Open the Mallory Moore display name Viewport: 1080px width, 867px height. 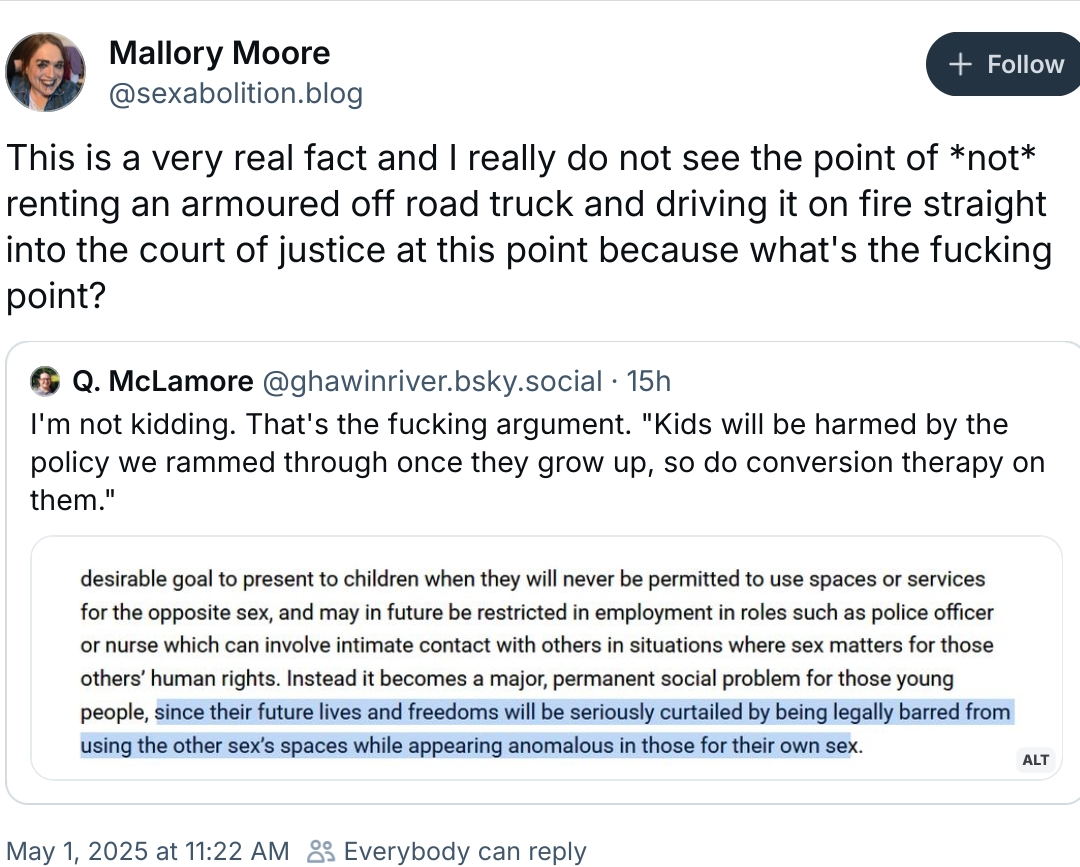pos(219,52)
